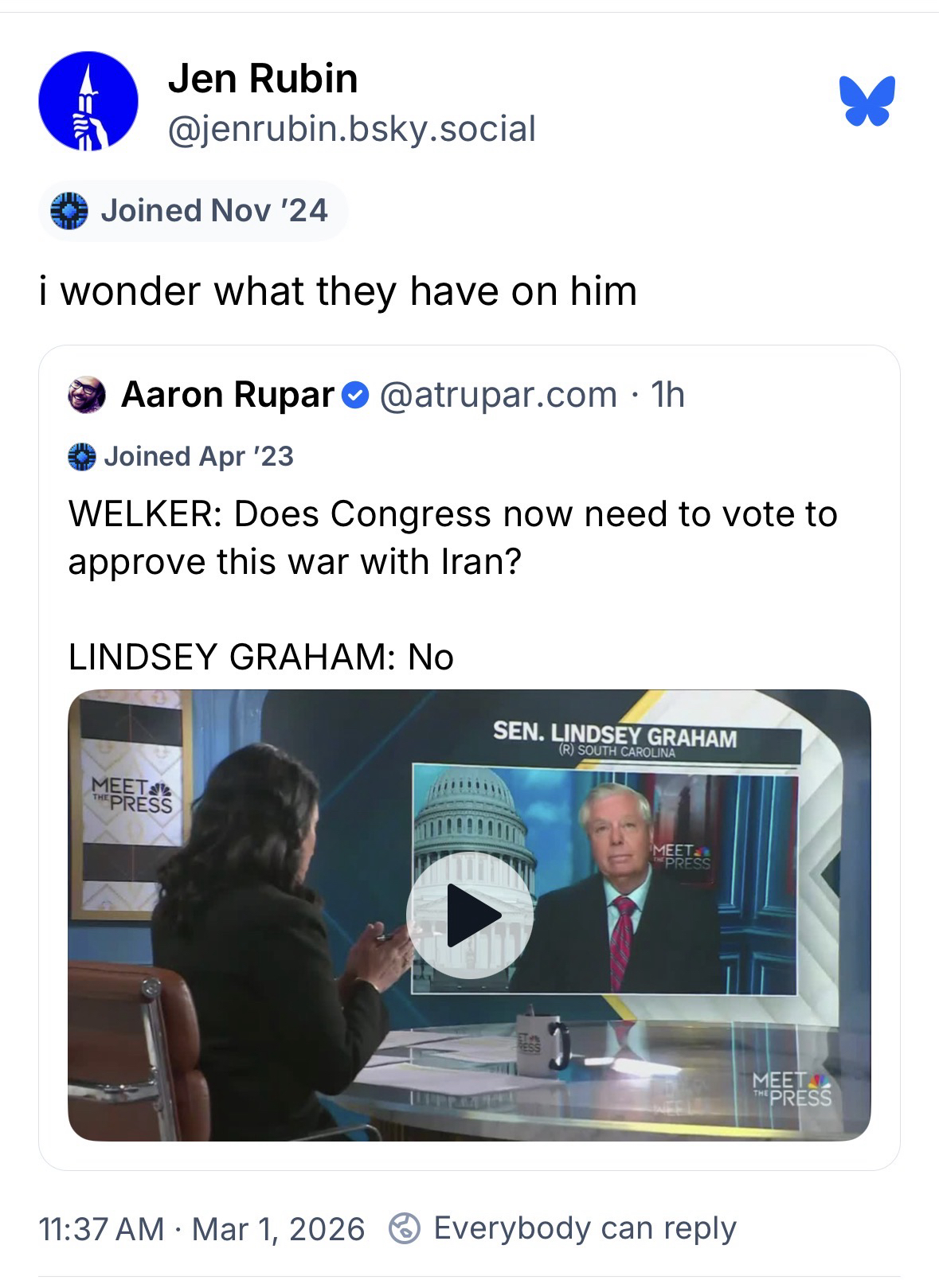Click the Joined Nov '24 label text
Image resolution: width=939 pixels, height=1288 pixels.
(213, 211)
